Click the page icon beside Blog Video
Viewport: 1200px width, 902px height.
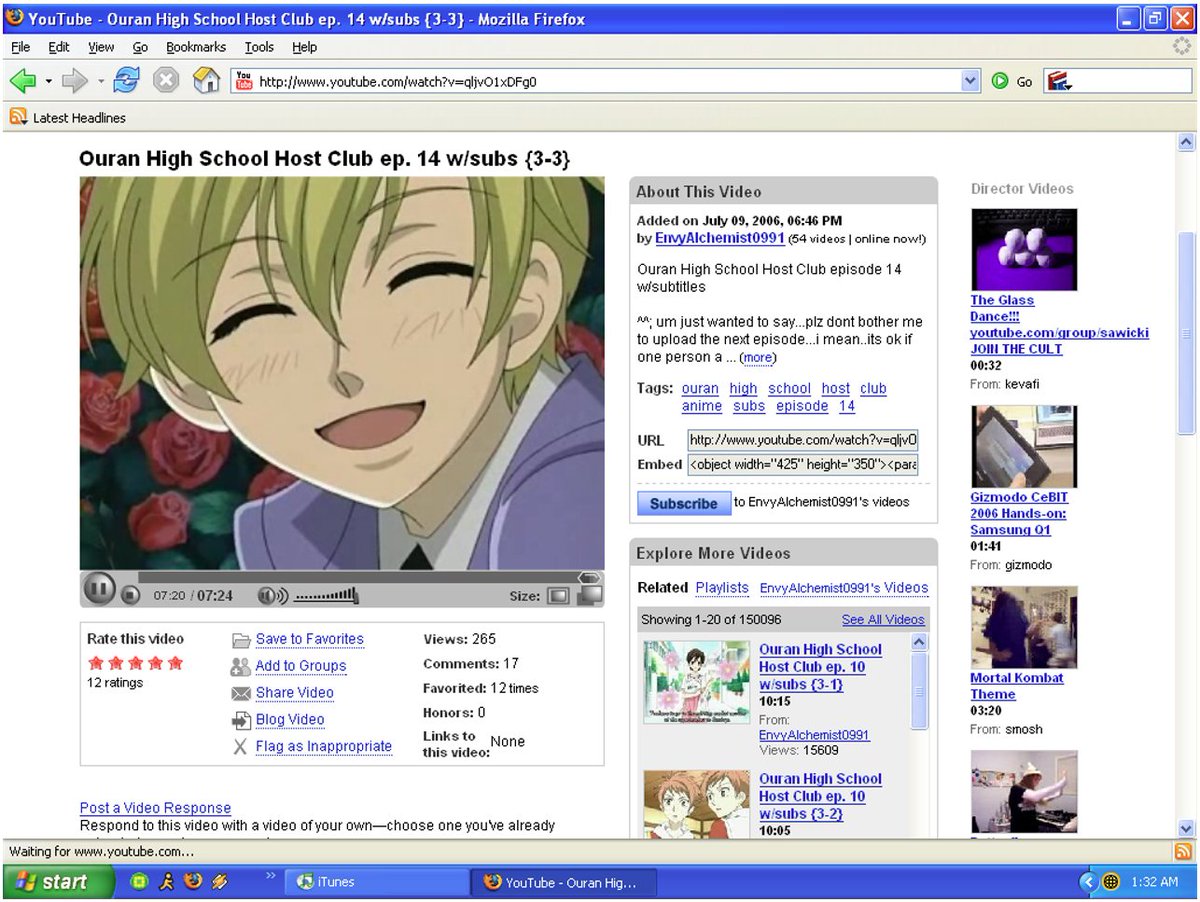click(x=241, y=720)
